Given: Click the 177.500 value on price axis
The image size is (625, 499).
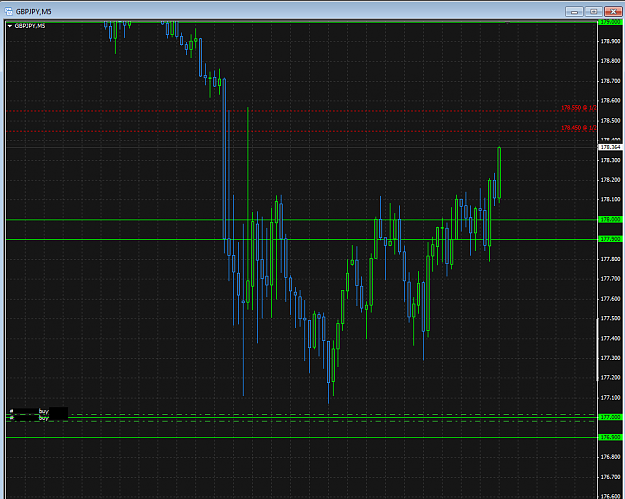Looking at the screenshot, I should pyautogui.click(x=610, y=318).
